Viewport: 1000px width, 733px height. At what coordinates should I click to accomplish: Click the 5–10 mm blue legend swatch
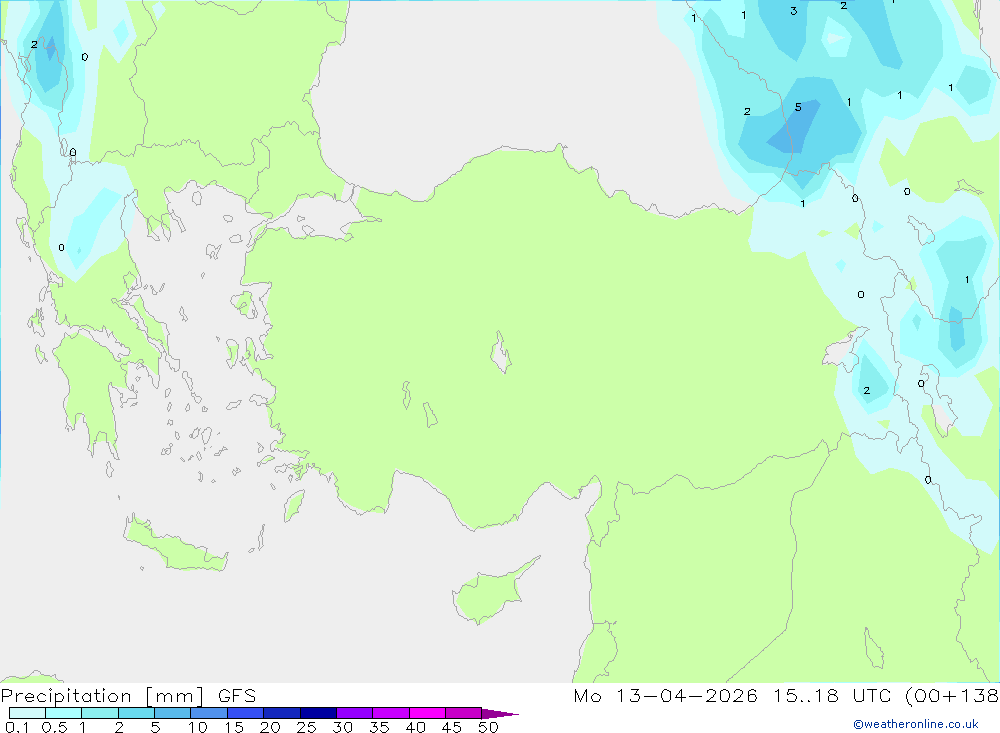coord(172,713)
